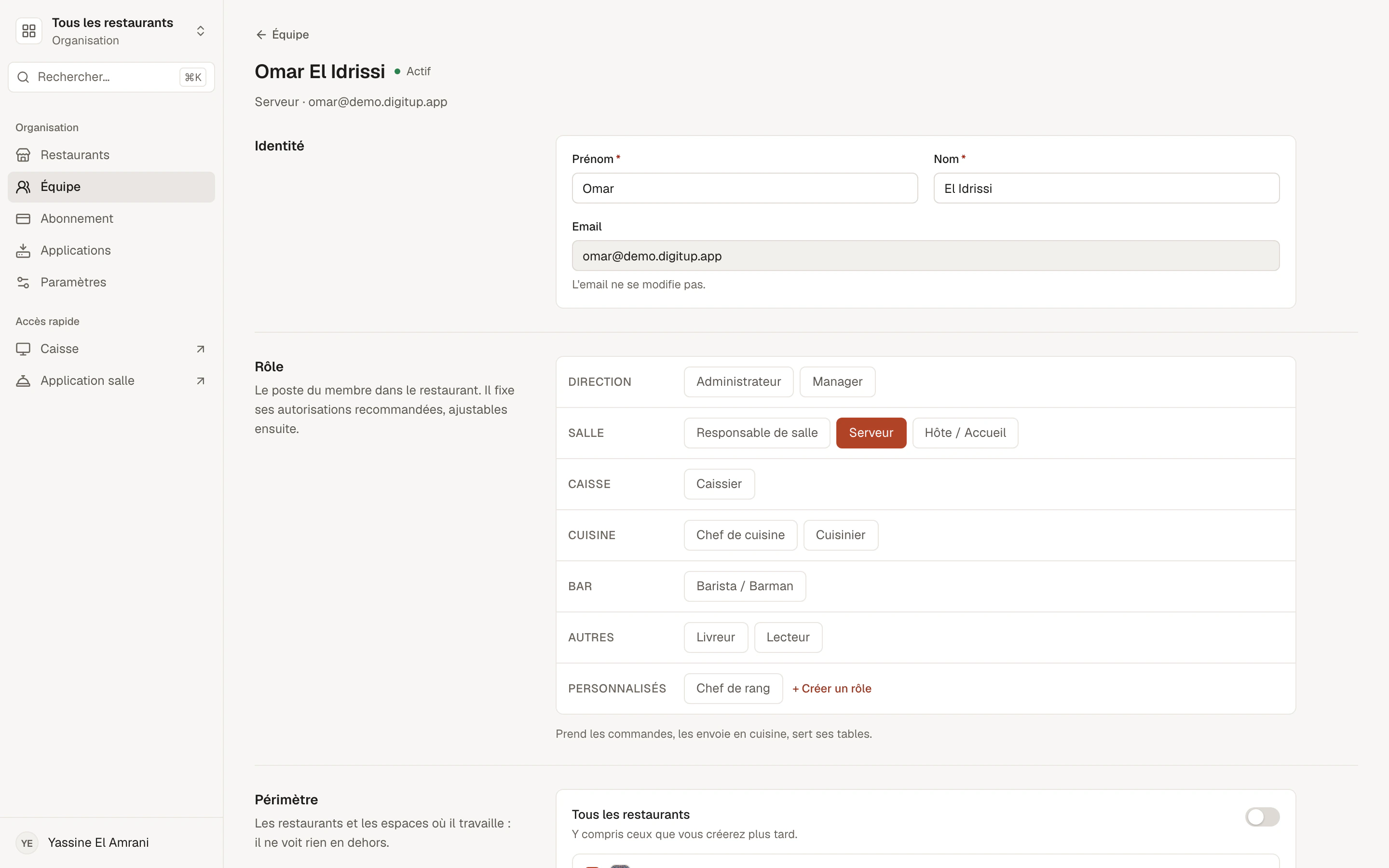Click the Applications download icon
1389x868 pixels.
tap(23, 250)
